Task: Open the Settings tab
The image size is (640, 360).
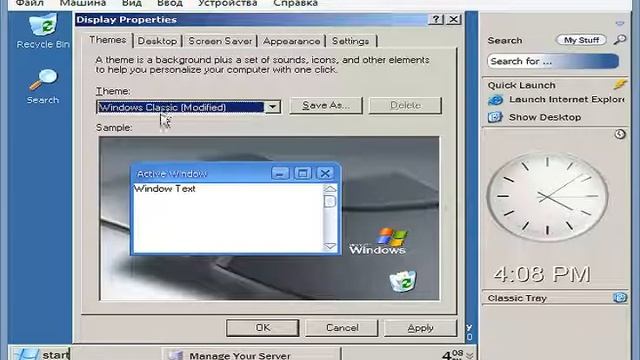Action: click(351, 41)
